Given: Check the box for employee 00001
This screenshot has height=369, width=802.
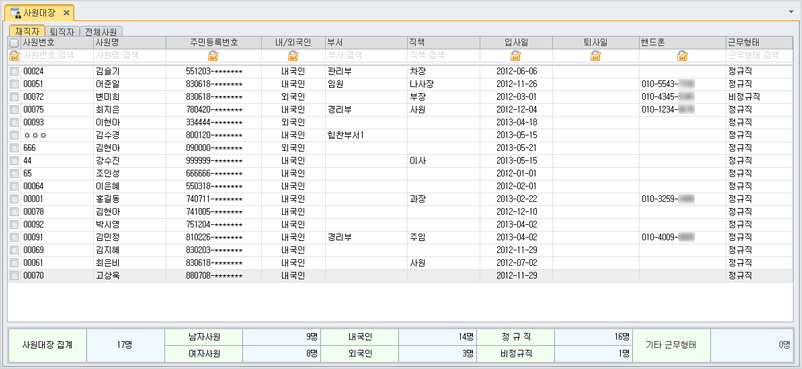Looking at the screenshot, I should pos(14,199).
